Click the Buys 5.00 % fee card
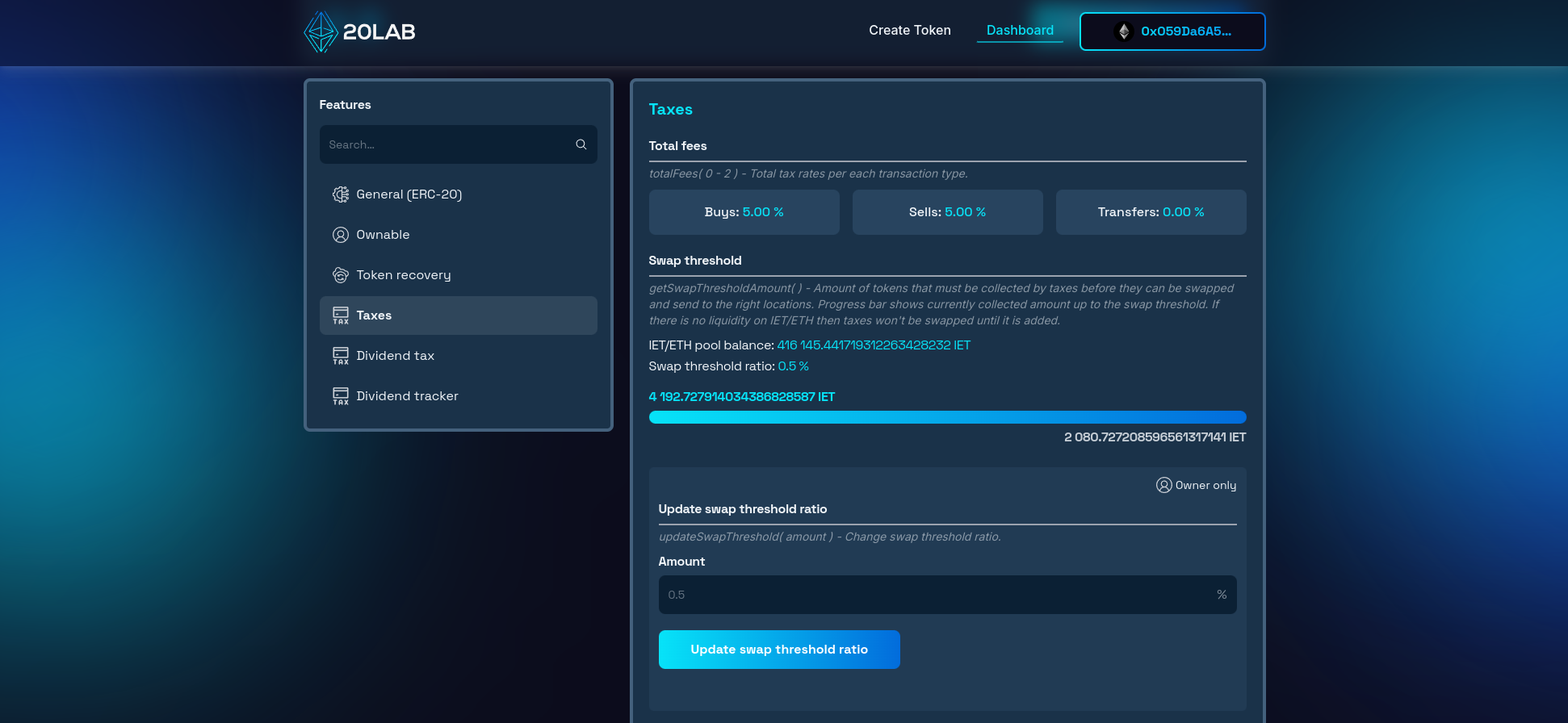 tap(744, 212)
